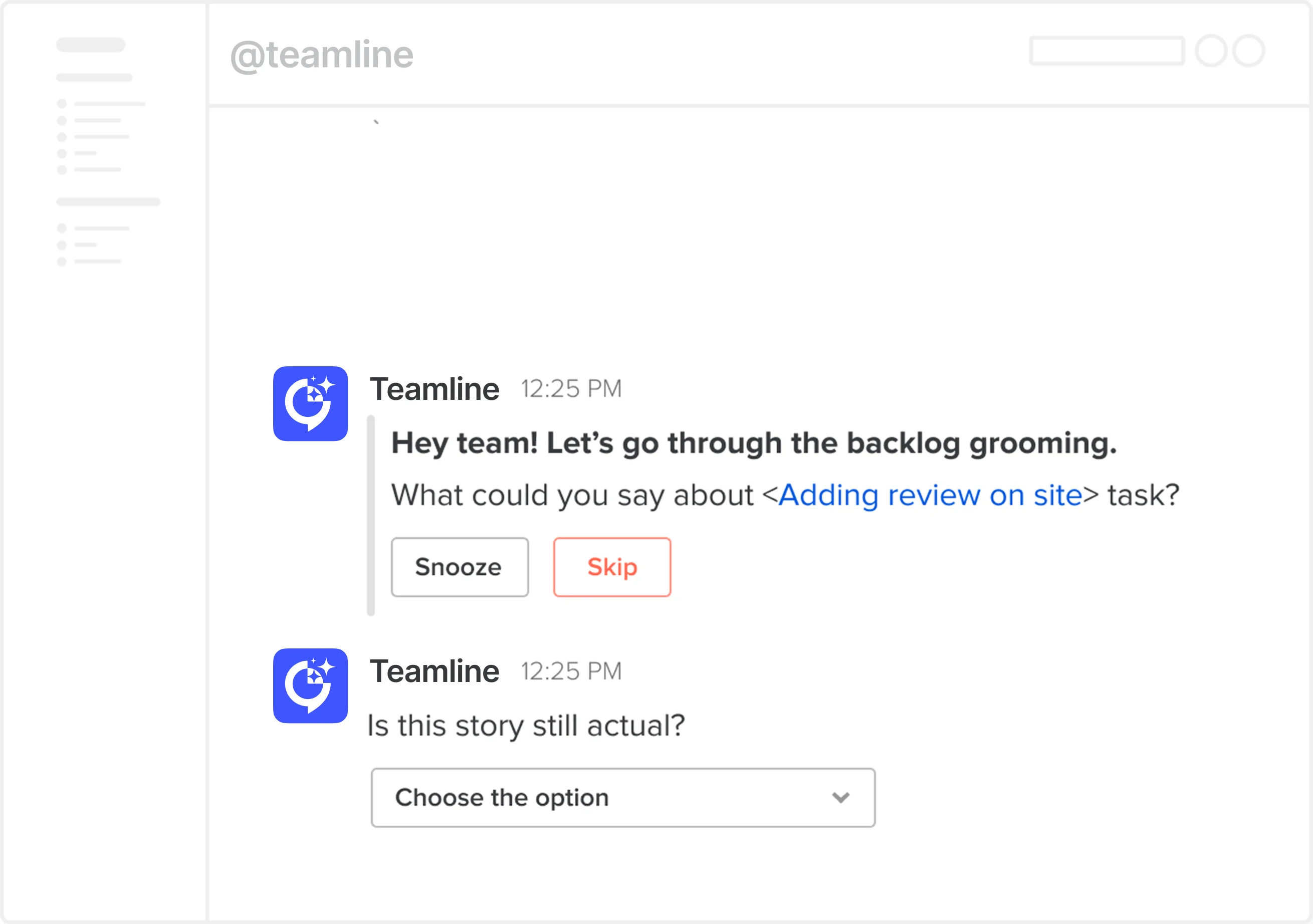Viewport: 1313px width, 924px height.
Task: Select the Teamline sender name on the first message
Action: coord(435,388)
